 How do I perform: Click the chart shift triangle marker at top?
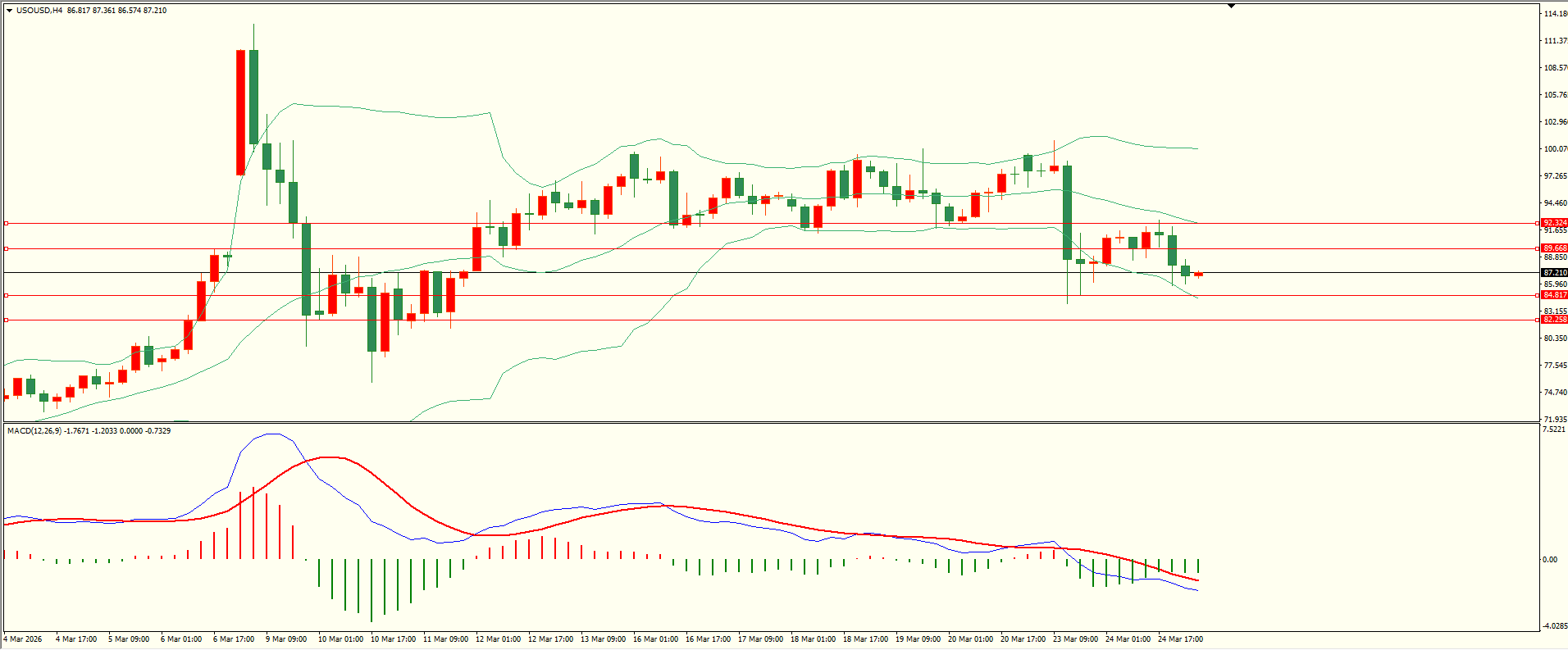1231,6
